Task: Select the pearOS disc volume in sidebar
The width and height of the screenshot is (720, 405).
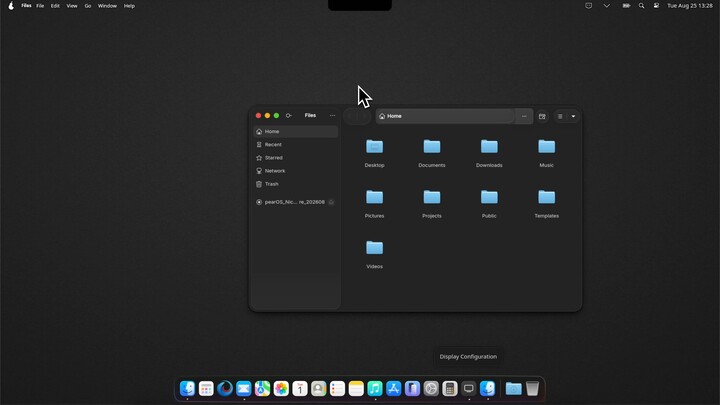Action: 290,202
